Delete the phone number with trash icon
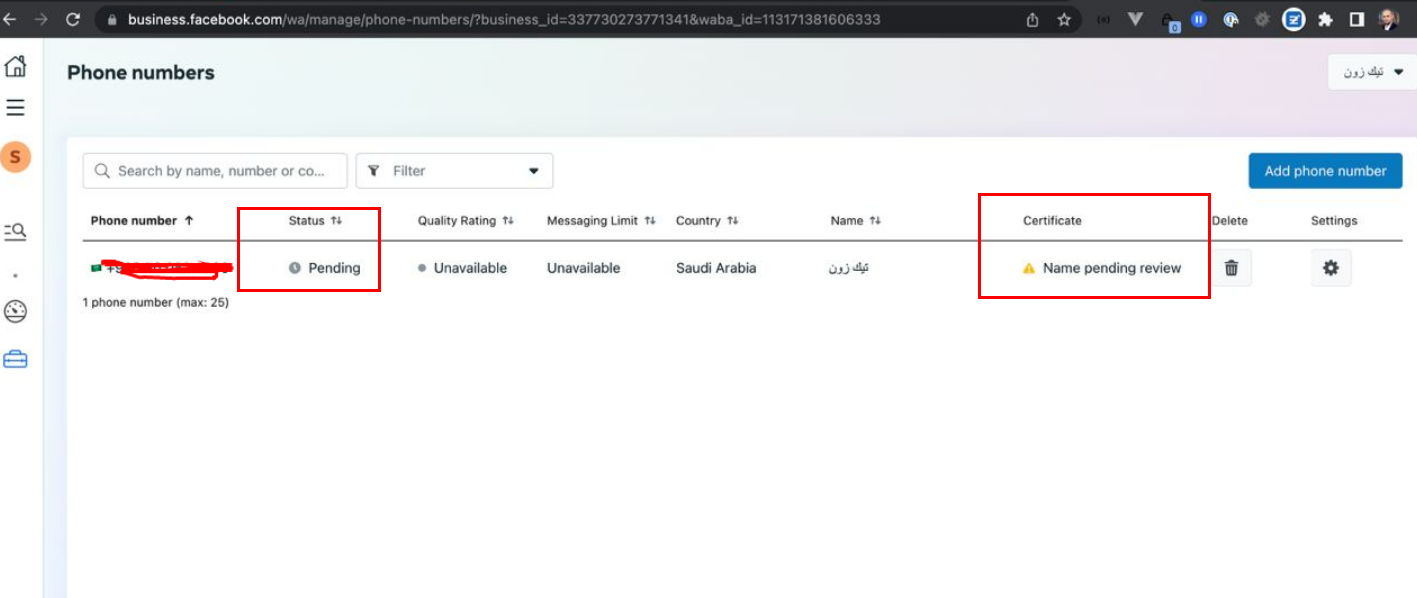The height and width of the screenshot is (598, 1417). [1231, 268]
